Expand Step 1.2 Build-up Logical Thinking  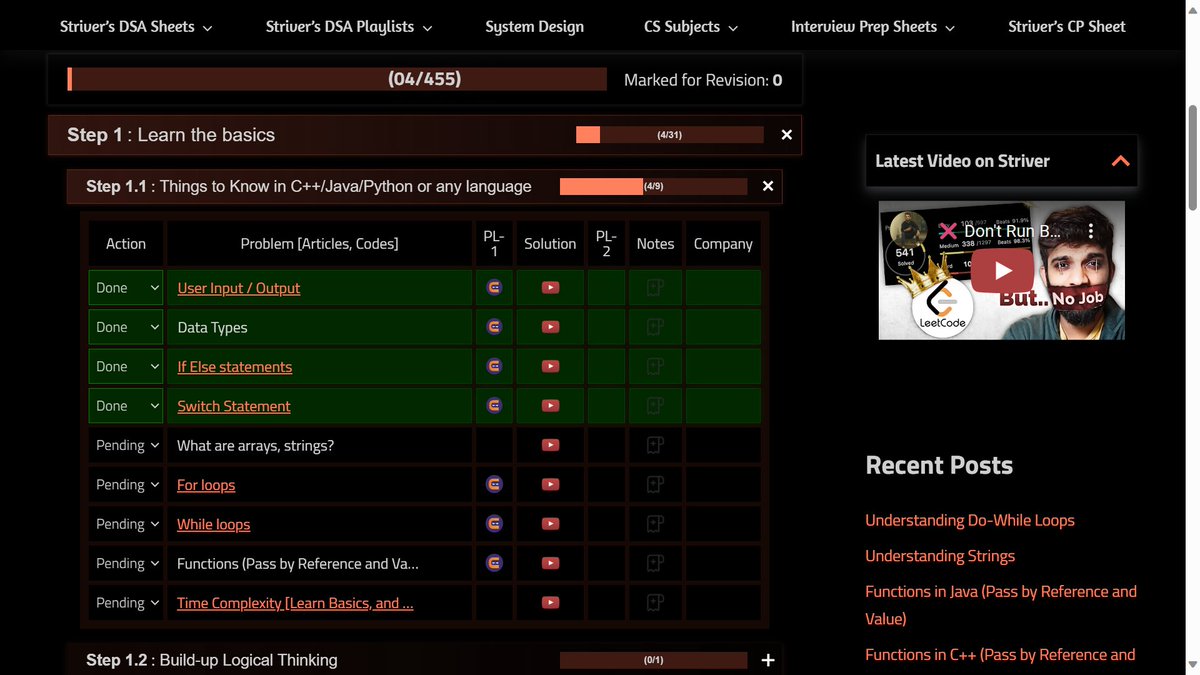click(768, 660)
